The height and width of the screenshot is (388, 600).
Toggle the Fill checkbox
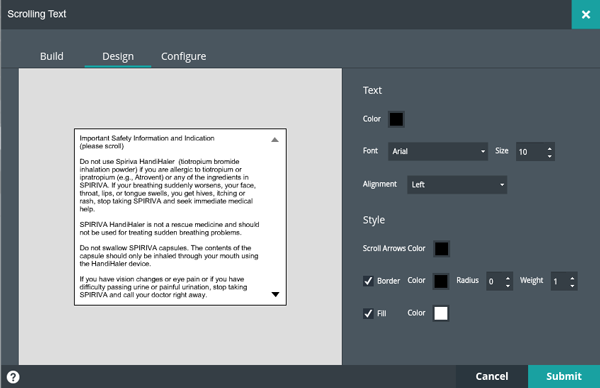click(368, 313)
